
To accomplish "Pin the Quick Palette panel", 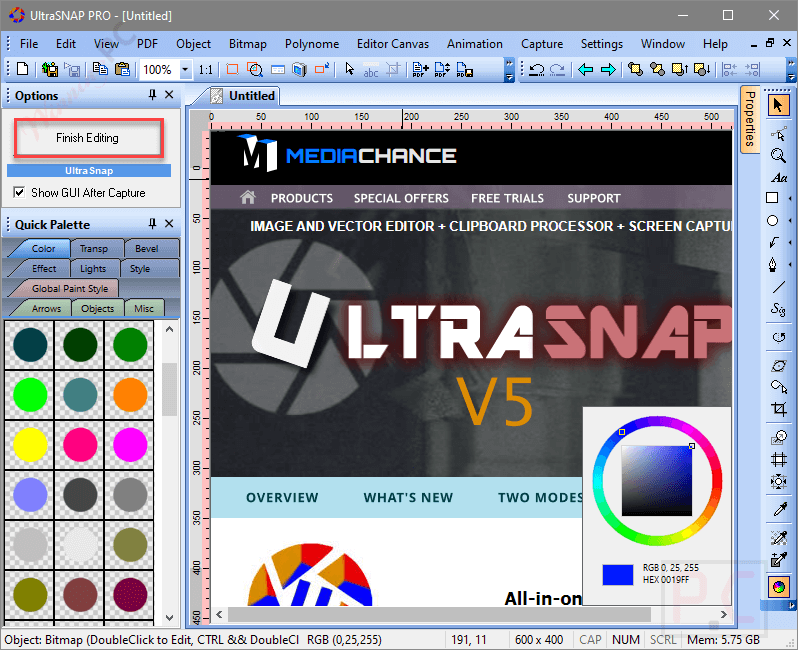I will point(152,223).
